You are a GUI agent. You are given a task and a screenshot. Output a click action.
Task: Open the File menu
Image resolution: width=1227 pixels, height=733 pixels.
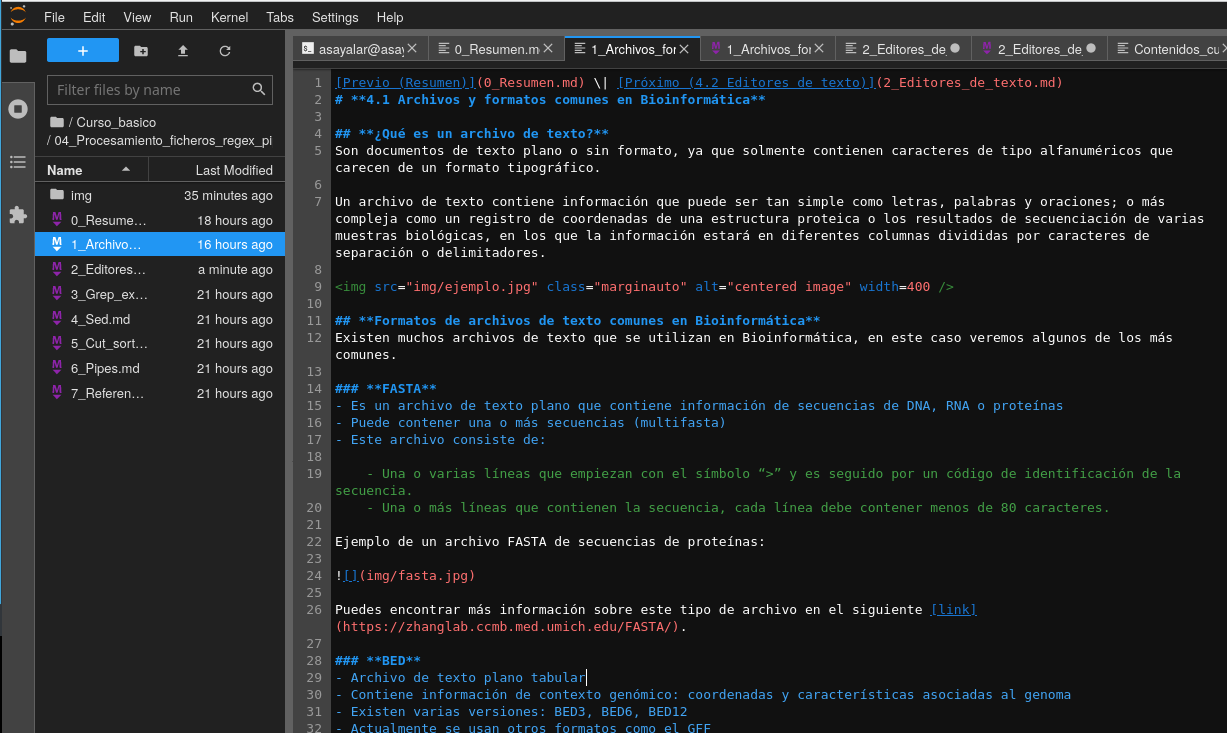pyautogui.click(x=54, y=17)
